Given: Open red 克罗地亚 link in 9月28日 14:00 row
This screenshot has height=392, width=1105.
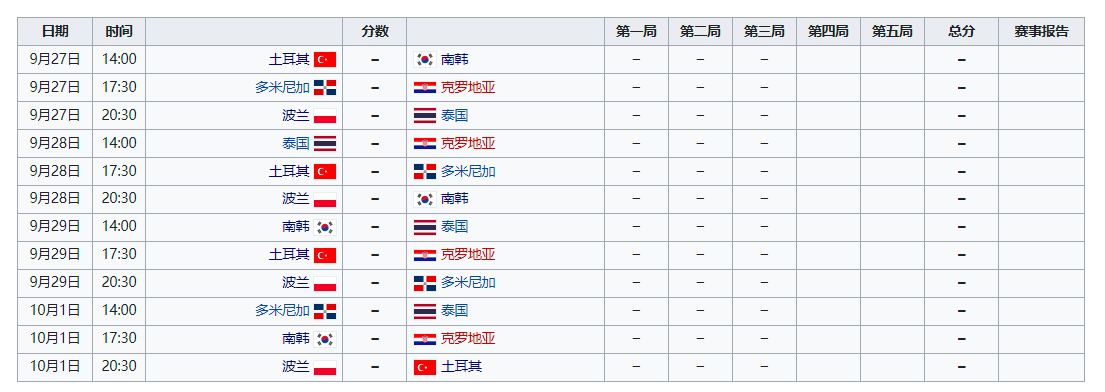Looking at the screenshot, I should [468, 143].
